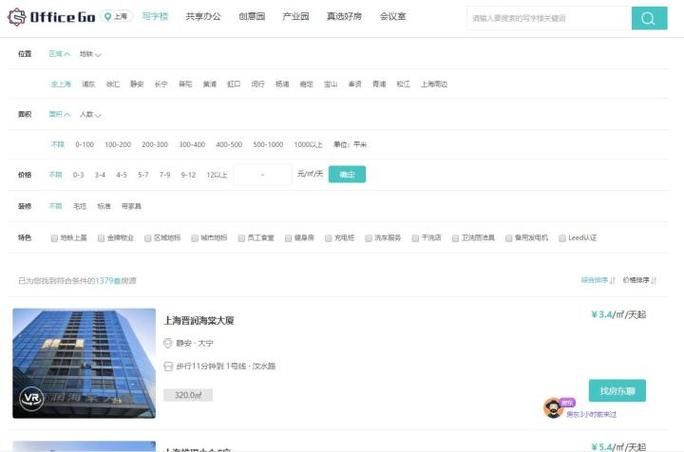Screen dimensions: 684x452
Task: Check the 地铁上盖 feature box
Action: [54, 238]
